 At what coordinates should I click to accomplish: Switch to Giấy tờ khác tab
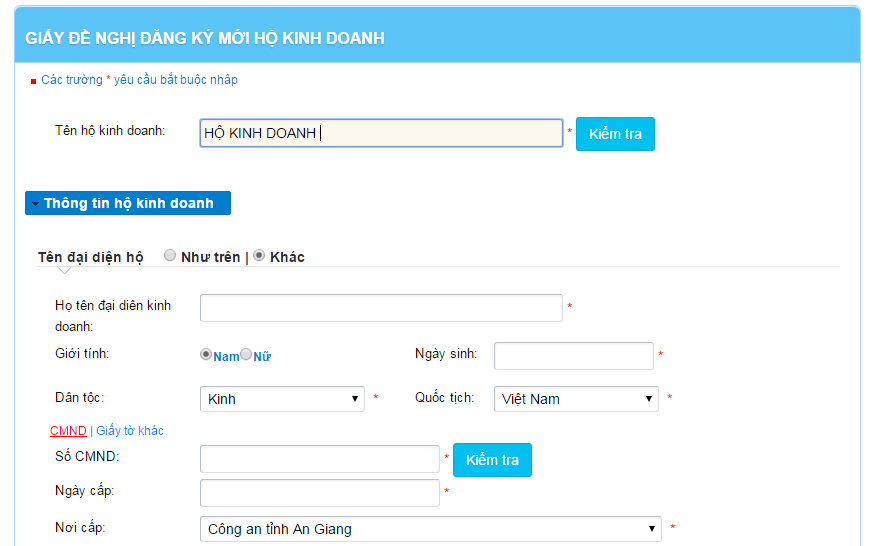coord(130,431)
